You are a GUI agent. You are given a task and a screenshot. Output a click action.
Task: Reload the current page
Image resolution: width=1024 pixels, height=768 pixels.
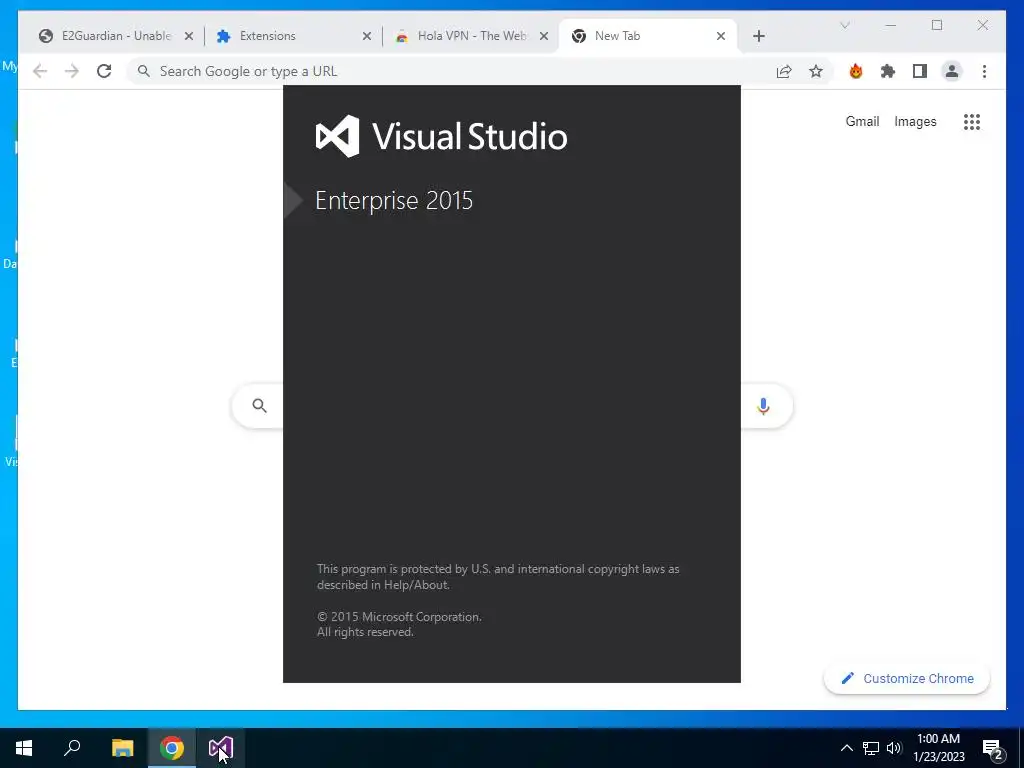(x=104, y=71)
